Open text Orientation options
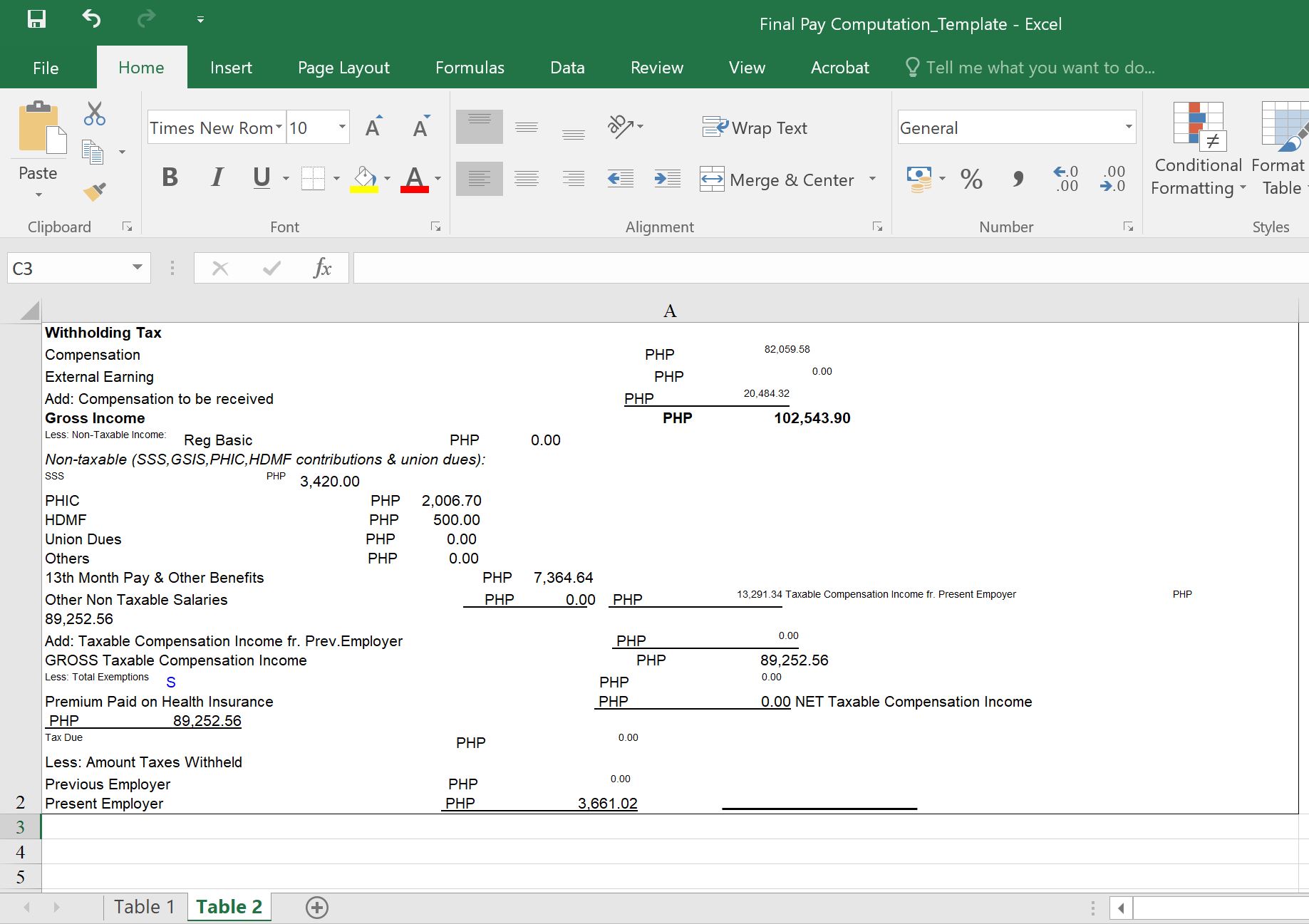 pyautogui.click(x=625, y=127)
